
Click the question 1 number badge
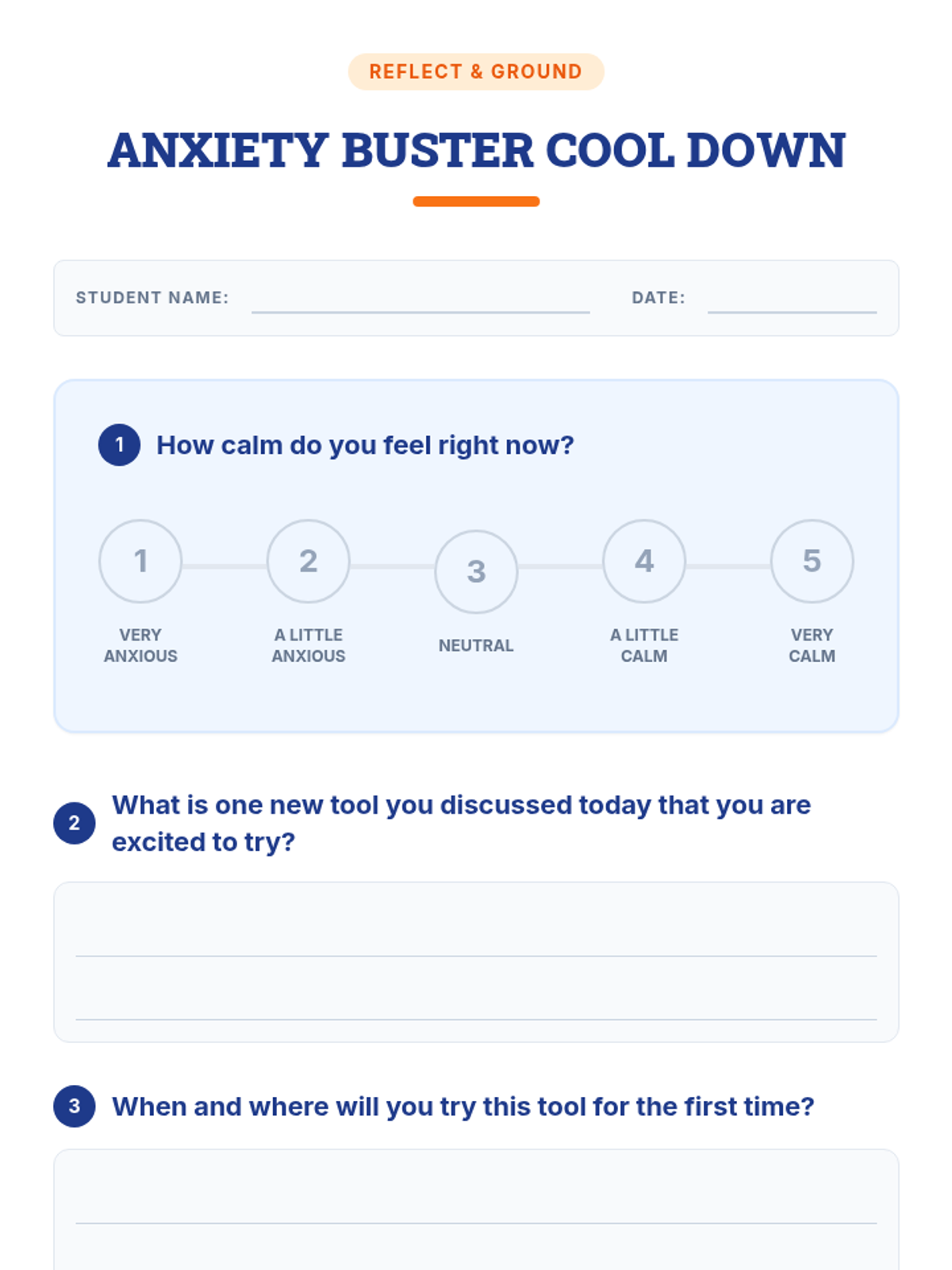click(120, 444)
